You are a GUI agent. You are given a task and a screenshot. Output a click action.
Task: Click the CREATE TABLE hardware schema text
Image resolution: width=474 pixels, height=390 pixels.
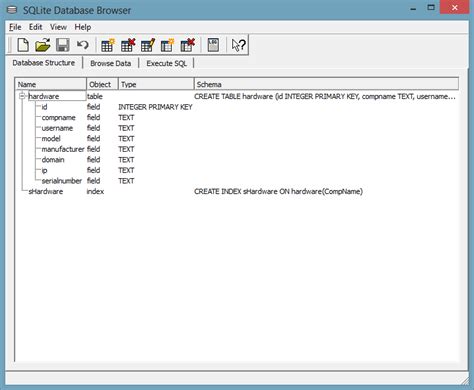tap(325, 96)
